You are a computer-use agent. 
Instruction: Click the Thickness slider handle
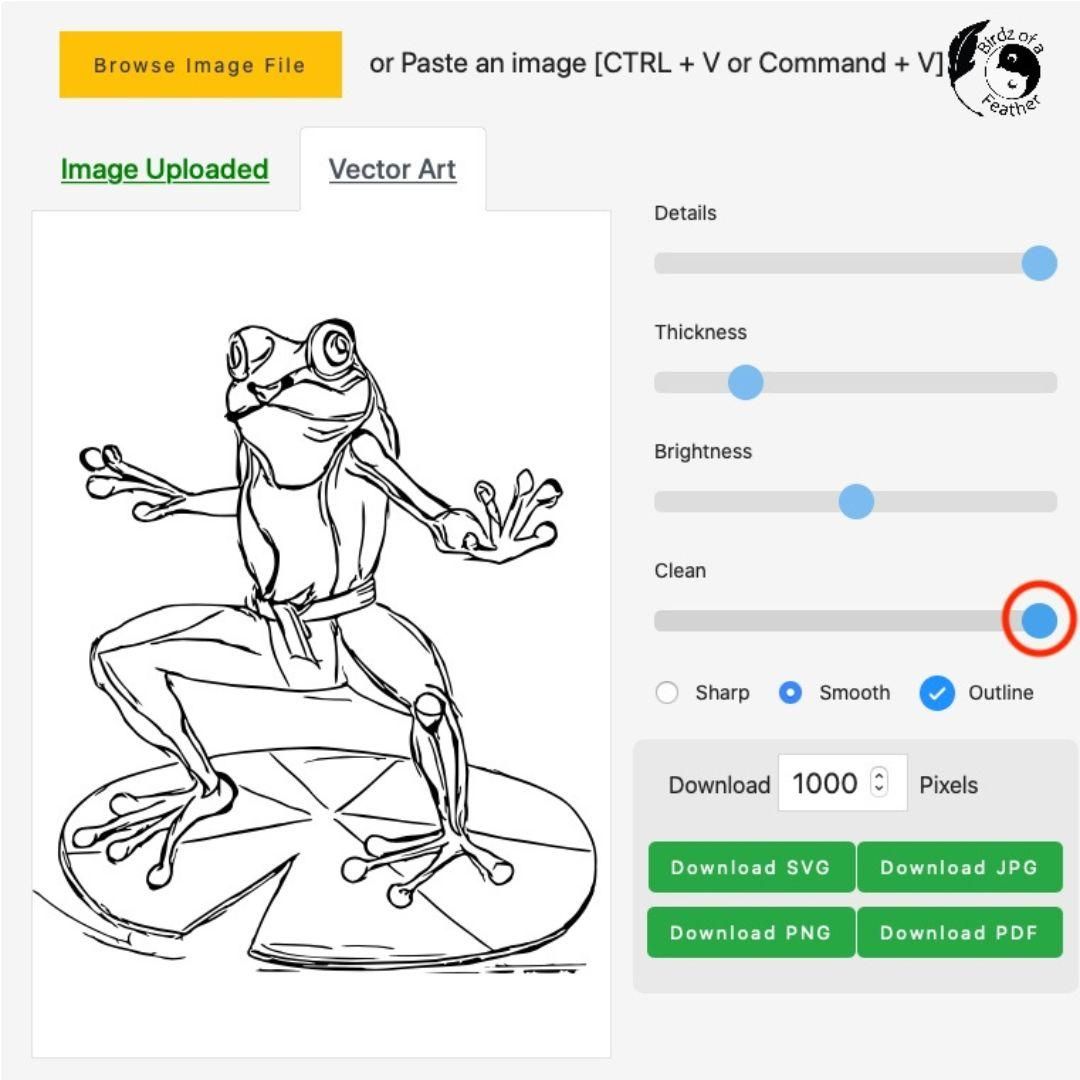[745, 382]
